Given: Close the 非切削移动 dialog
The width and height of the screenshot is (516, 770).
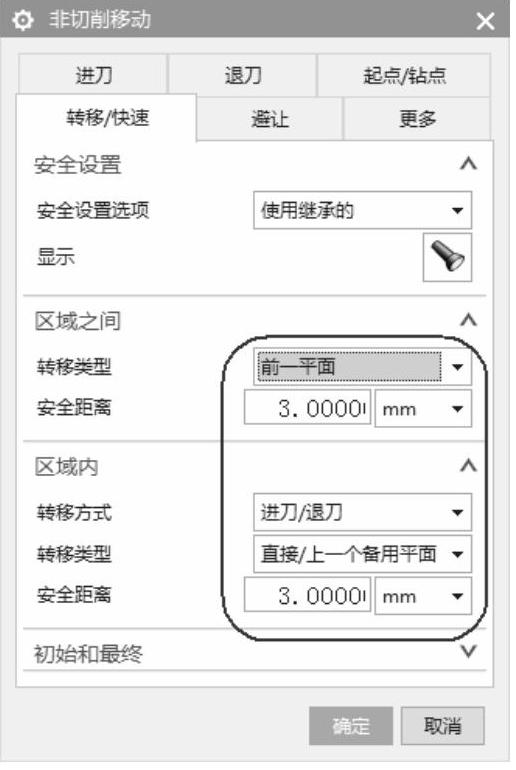Looking at the screenshot, I should (485, 21).
